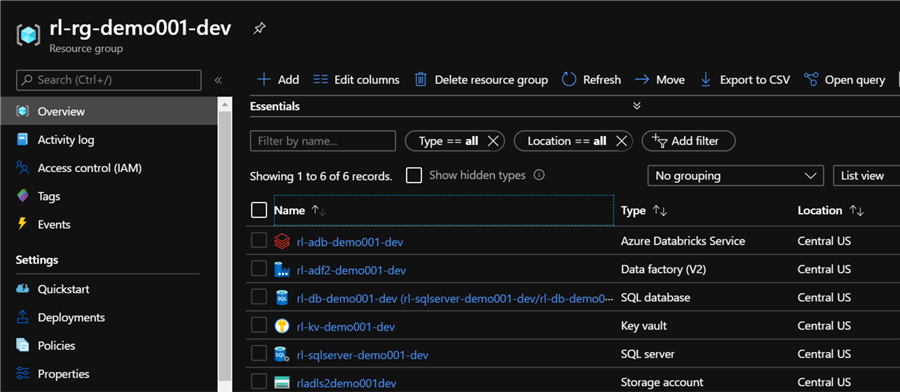This screenshot has height=392, width=900.
Task: Click the sidebar vertical scrollbar
Action: (225, 247)
